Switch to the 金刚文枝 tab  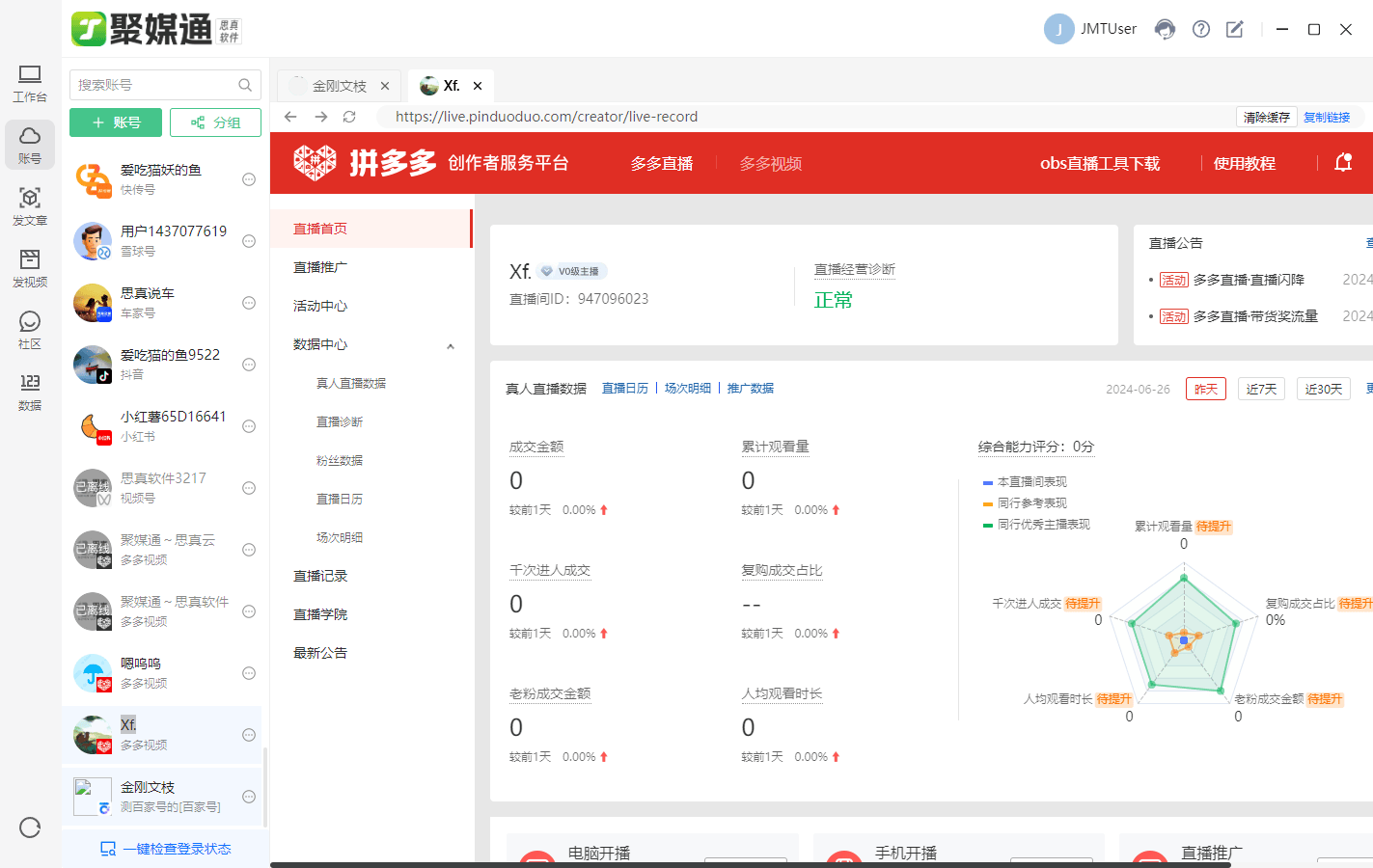pyautogui.click(x=340, y=85)
